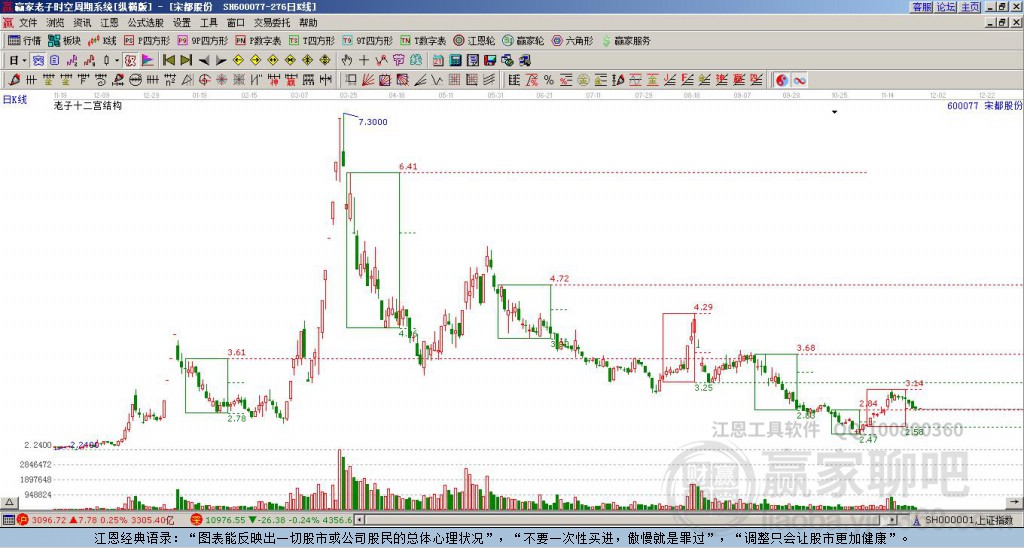Click the horizontal scrollbar left arrow
Viewport: 1024px width, 548px height.
pos(360,520)
